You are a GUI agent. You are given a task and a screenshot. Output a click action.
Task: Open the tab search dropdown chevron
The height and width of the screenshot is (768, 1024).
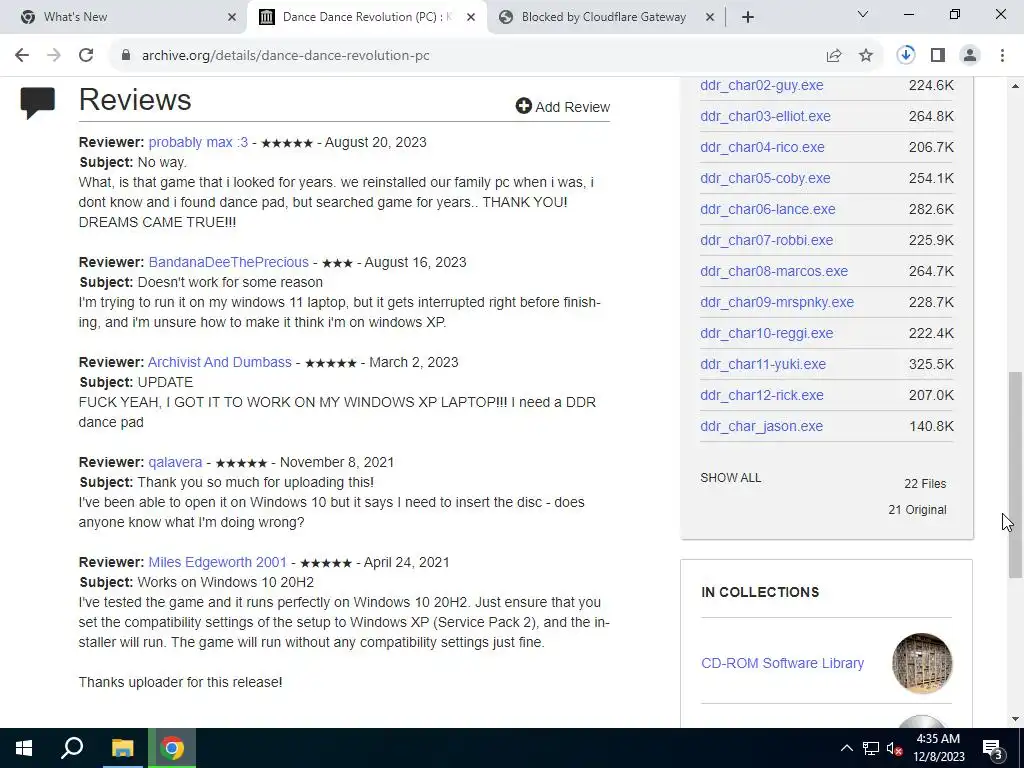[863, 14]
